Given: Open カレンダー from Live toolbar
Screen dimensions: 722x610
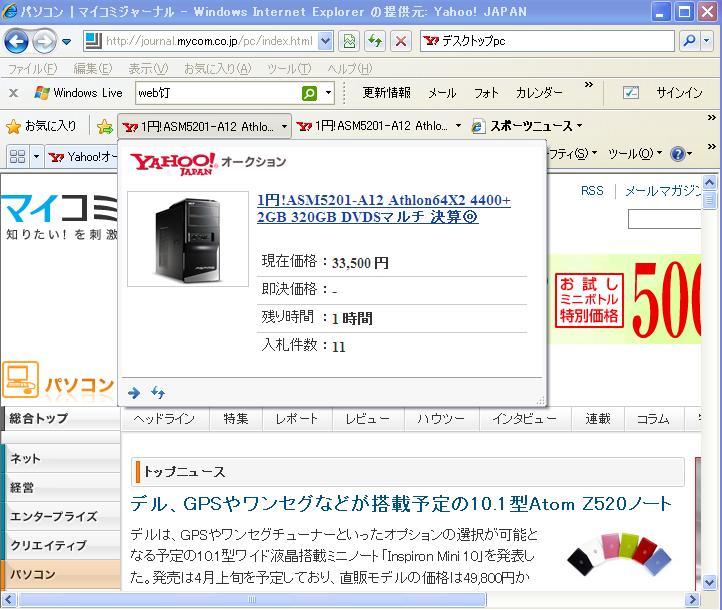Looking at the screenshot, I should 539,93.
